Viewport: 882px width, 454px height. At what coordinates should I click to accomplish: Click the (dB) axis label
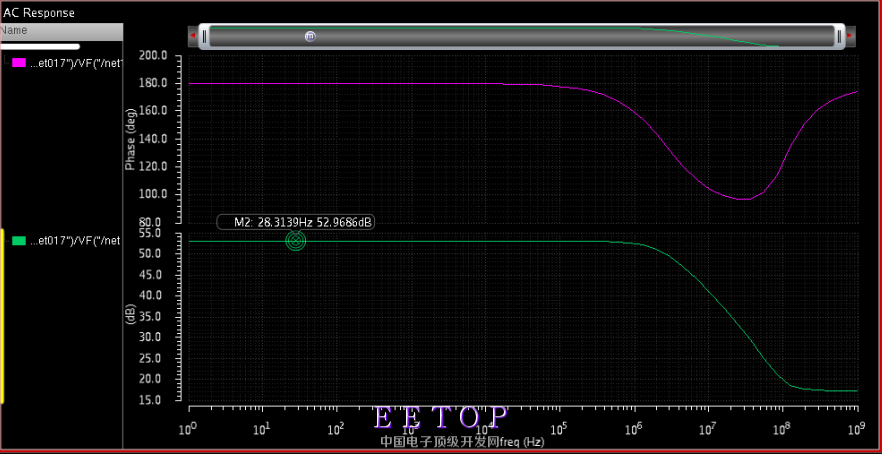pos(128,316)
